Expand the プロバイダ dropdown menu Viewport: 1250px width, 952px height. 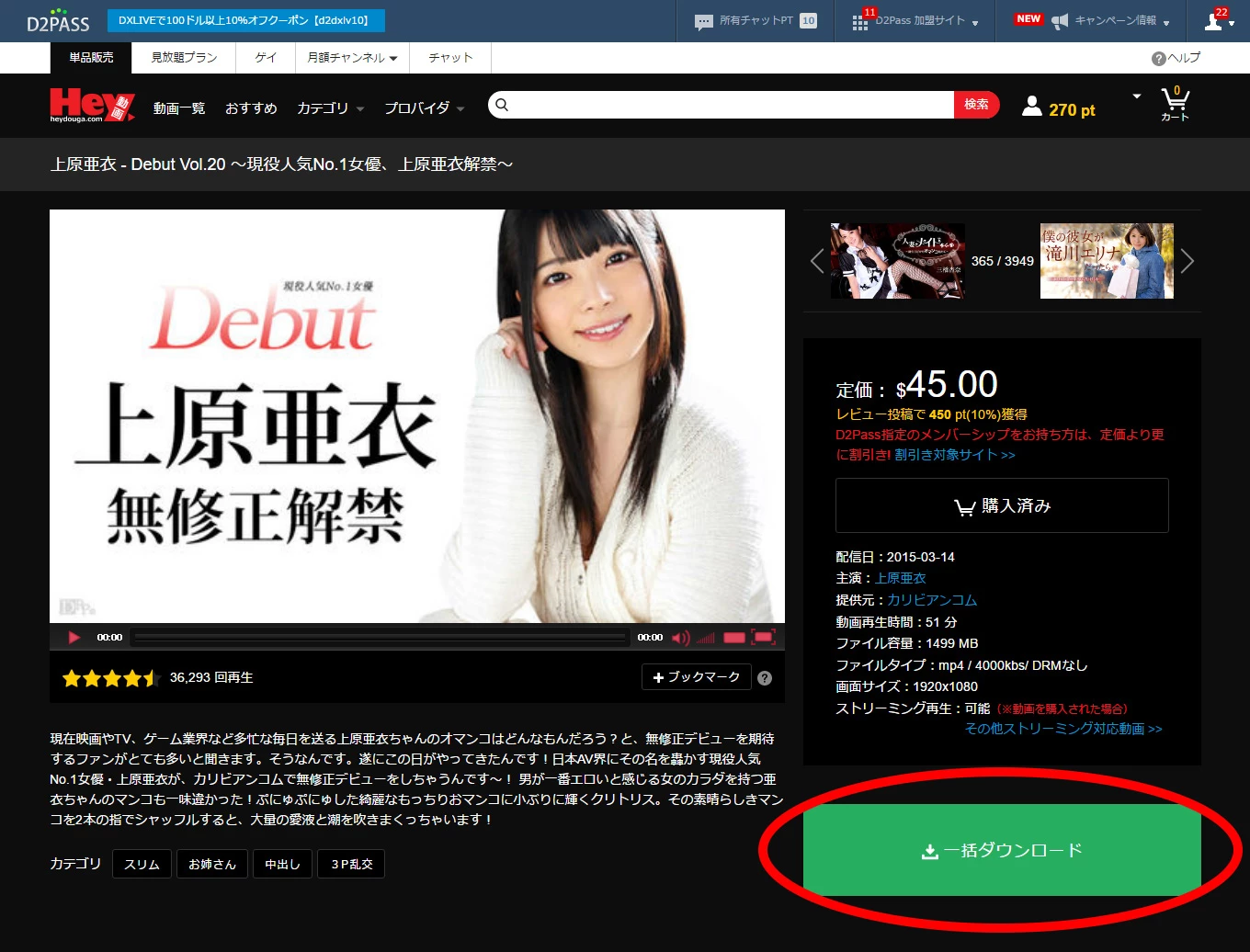coord(425,108)
